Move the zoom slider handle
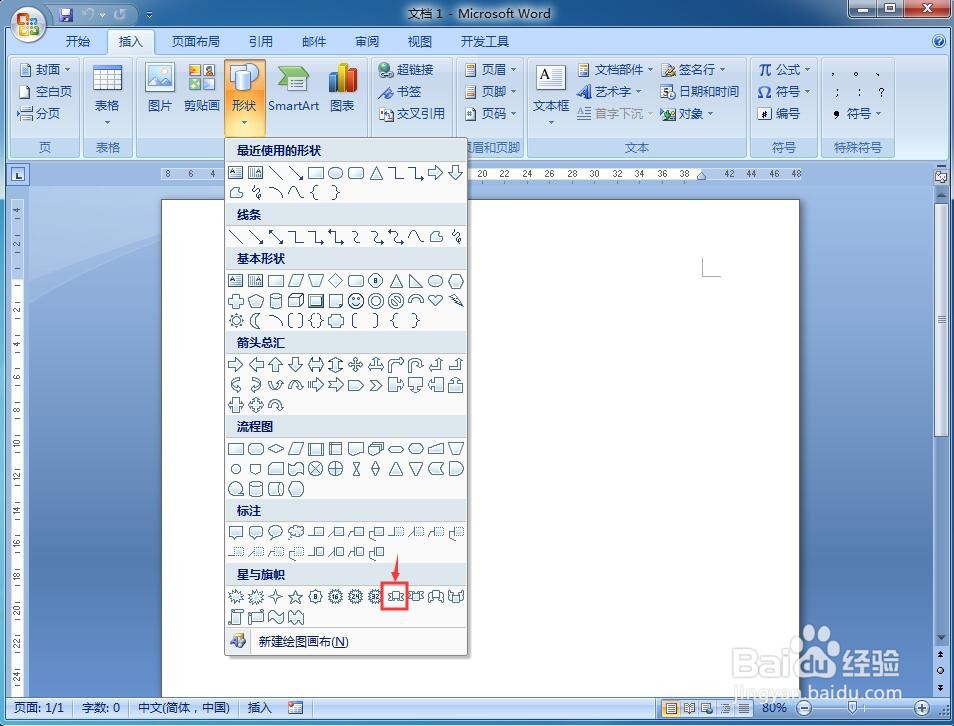This screenshot has height=726, width=954. pyautogui.click(x=852, y=708)
